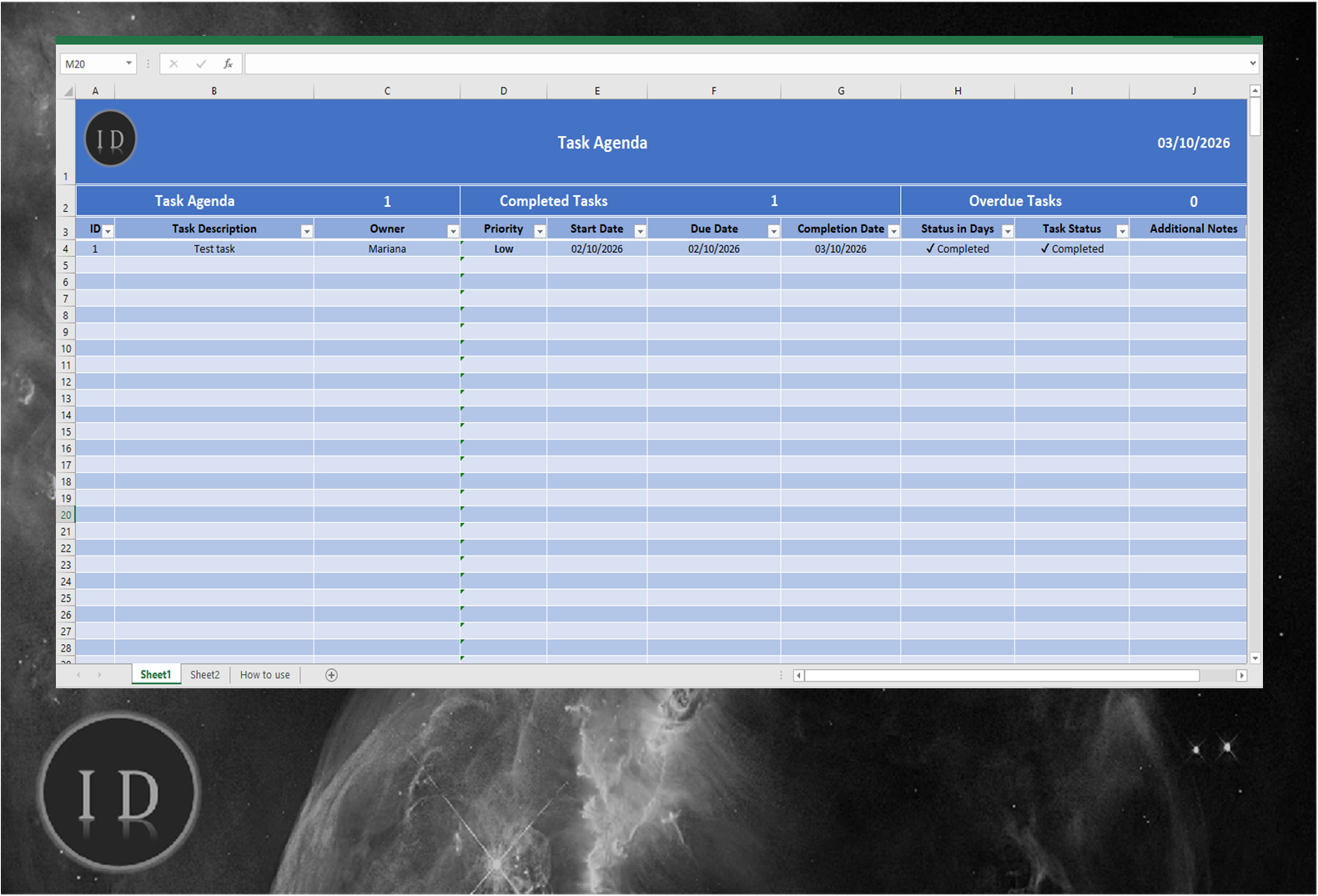
Task: Select column G header
Action: point(841,91)
